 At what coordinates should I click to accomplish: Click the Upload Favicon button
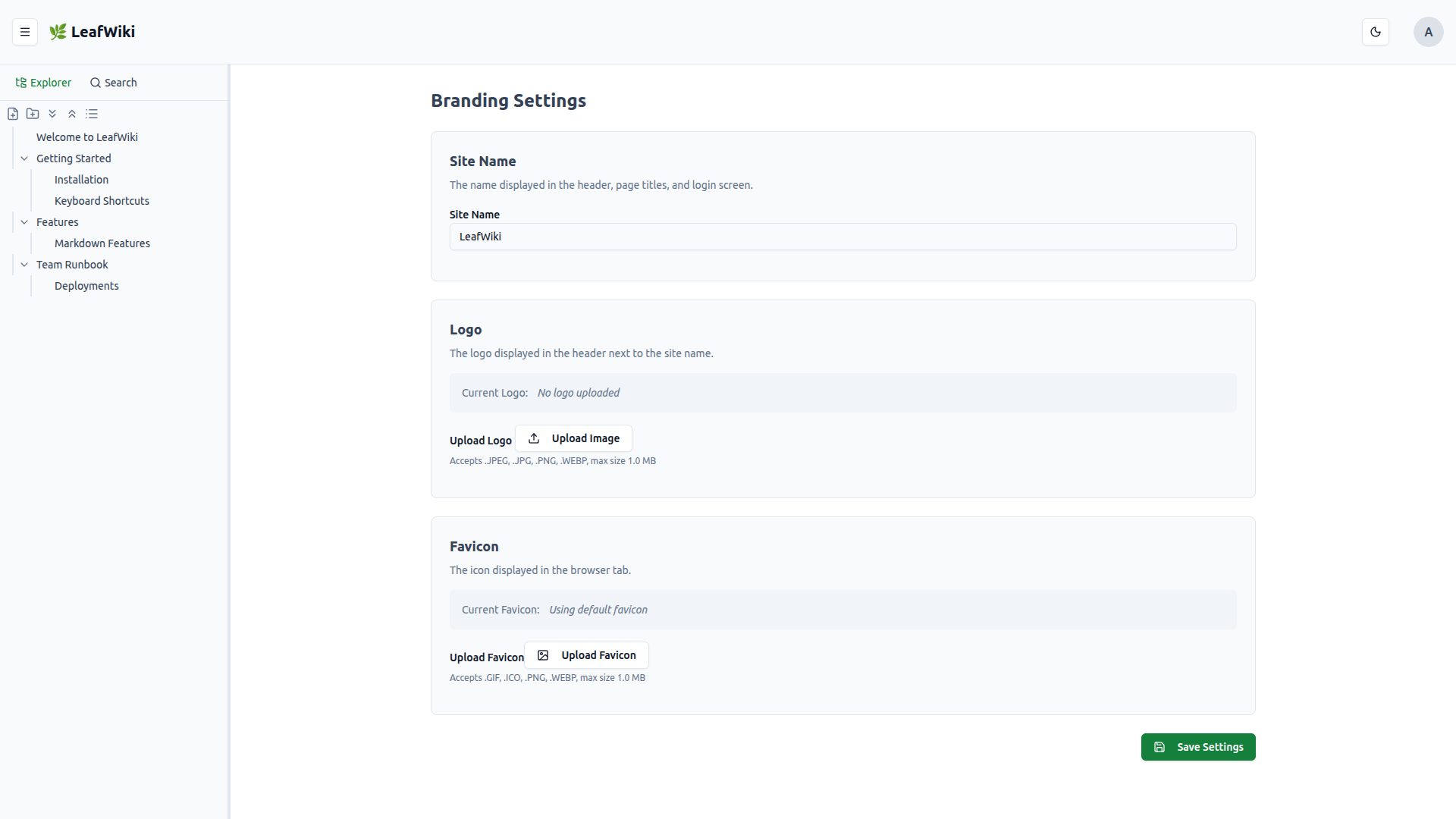coord(586,655)
